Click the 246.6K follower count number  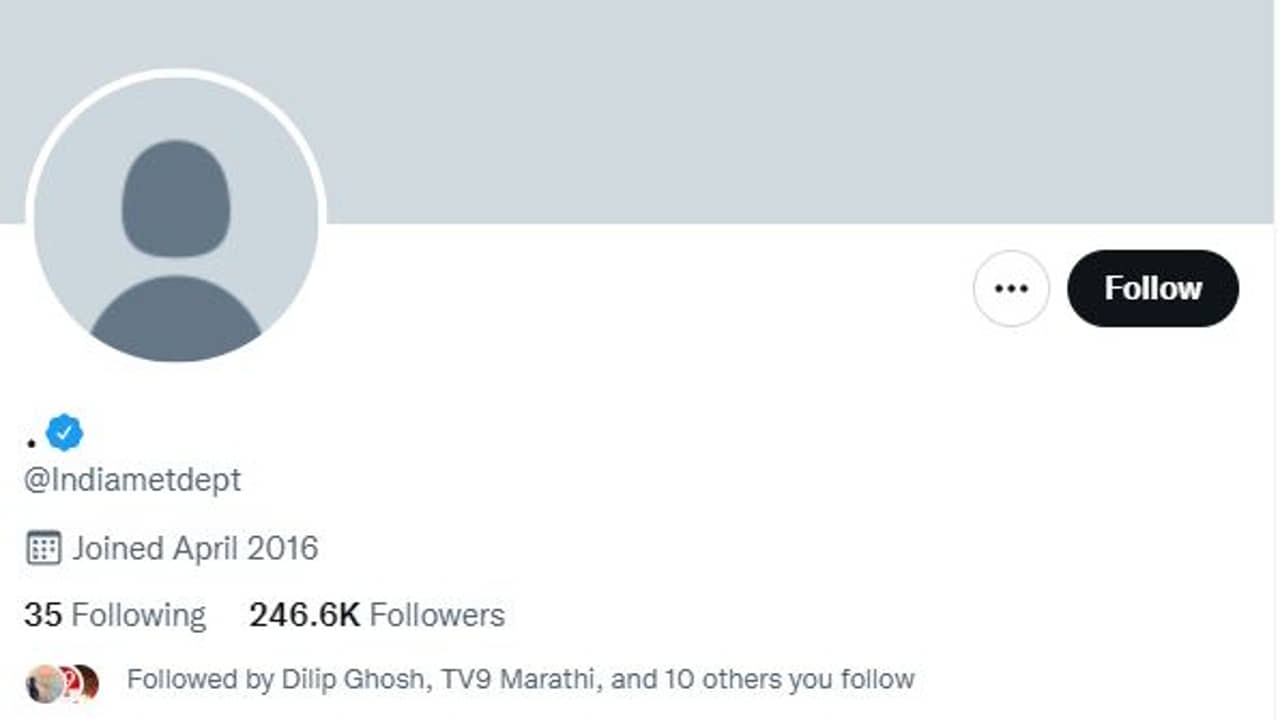click(x=304, y=614)
